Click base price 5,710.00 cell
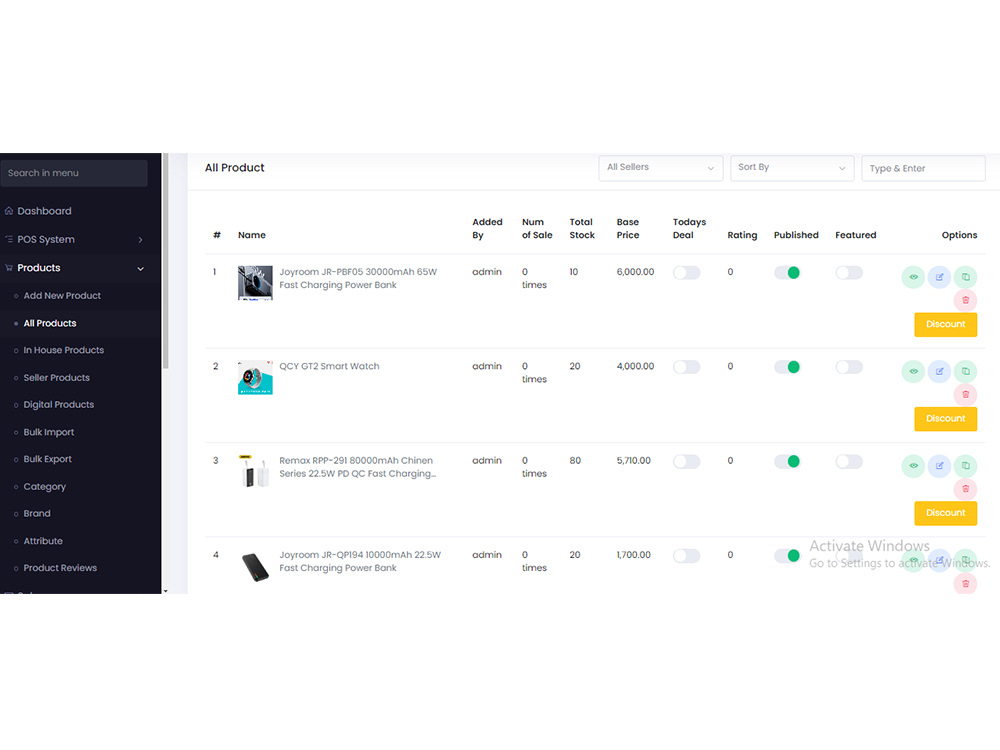1000x750 pixels. (633, 460)
